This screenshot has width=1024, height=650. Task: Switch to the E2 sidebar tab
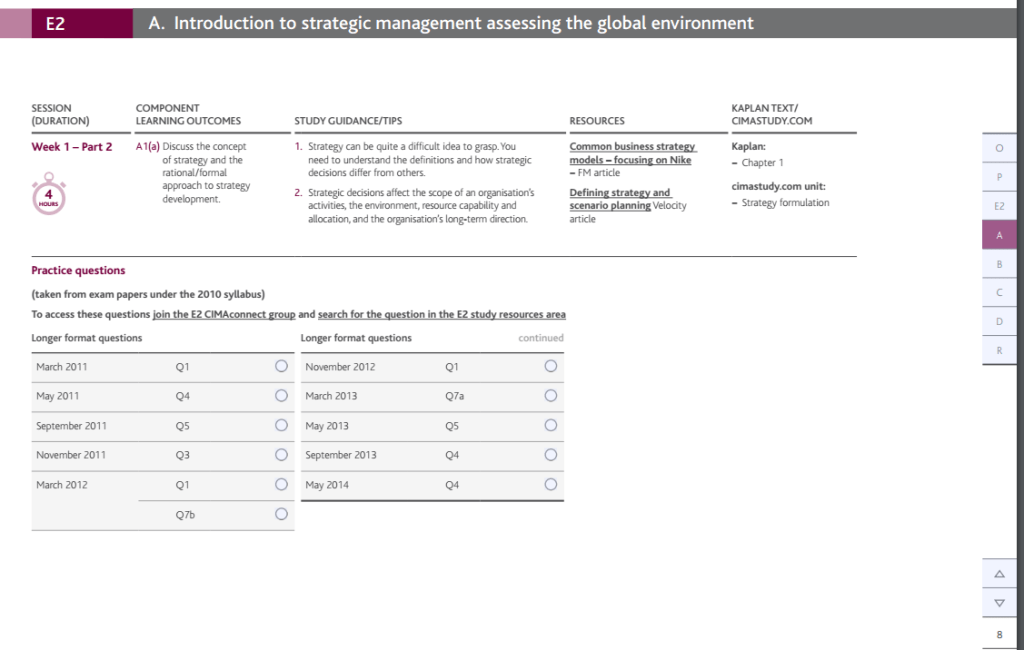click(x=999, y=205)
